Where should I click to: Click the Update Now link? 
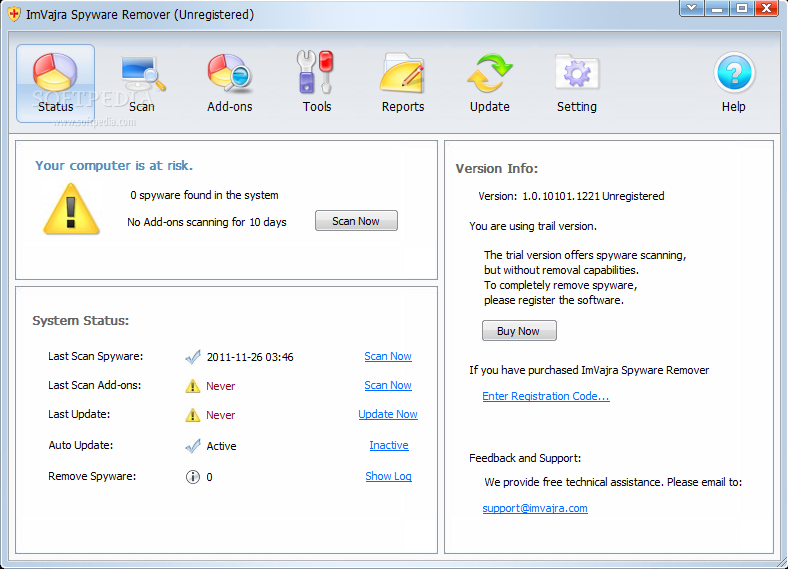coord(388,415)
